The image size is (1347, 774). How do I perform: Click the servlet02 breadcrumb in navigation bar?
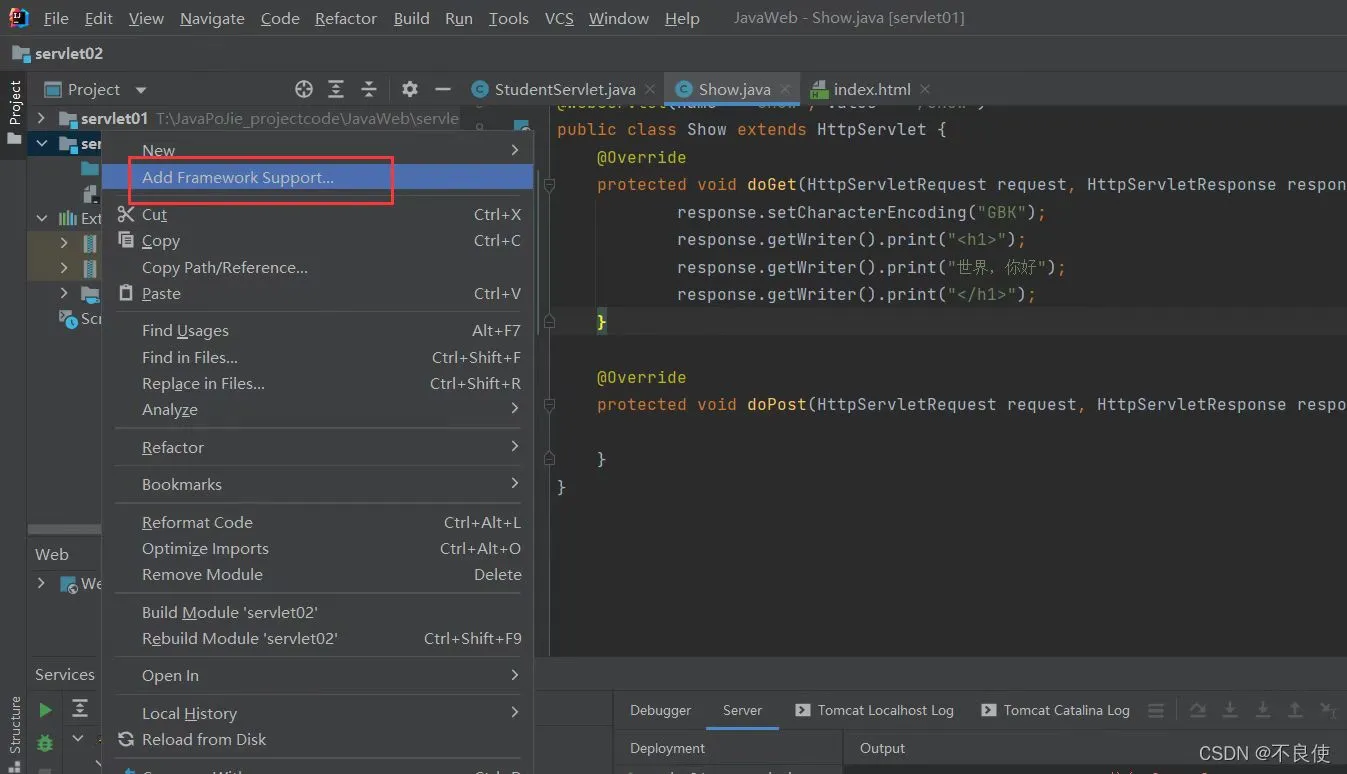[58, 54]
